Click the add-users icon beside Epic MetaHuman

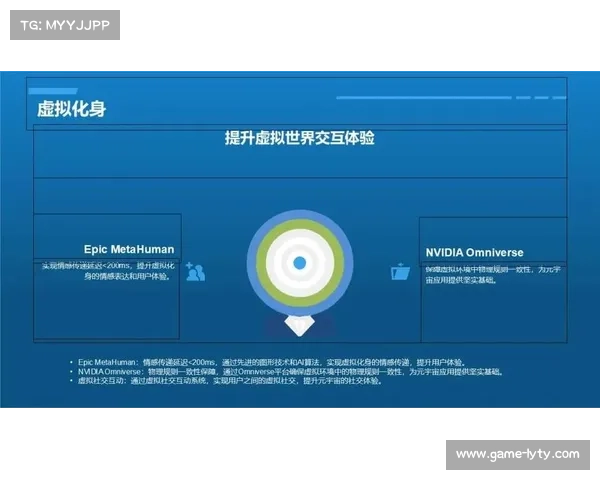point(196,271)
